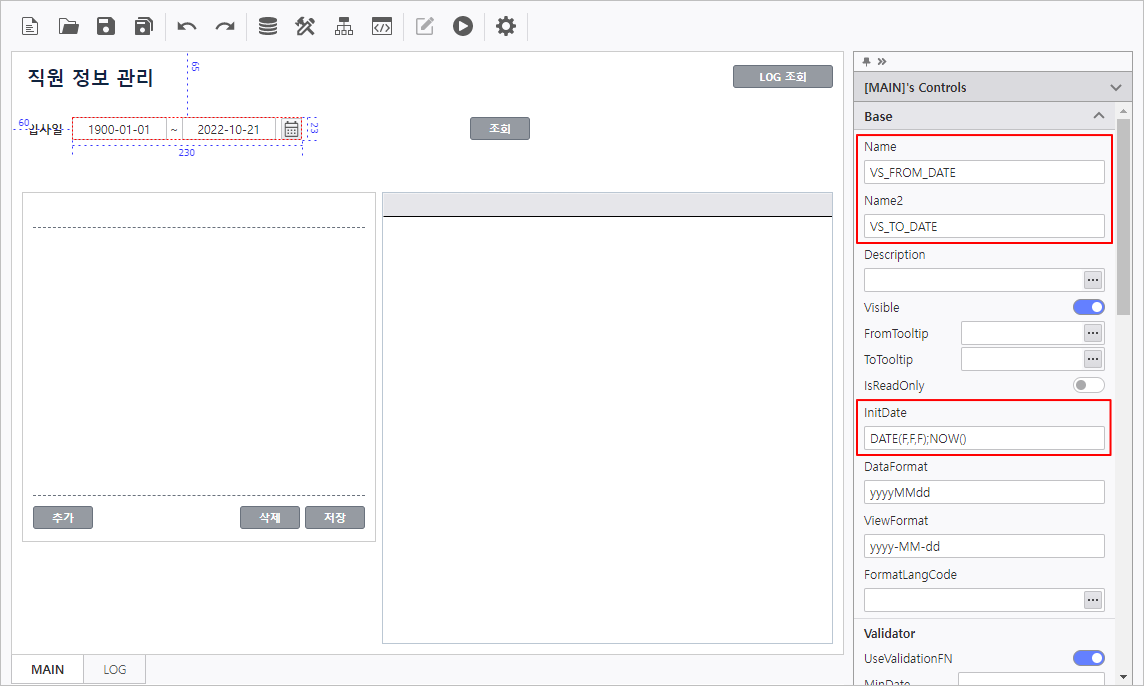Image resolution: width=1144 pixels, height=686 pixels.
Task: Select the MAIN tab
Action: click(x=48, y=669)
